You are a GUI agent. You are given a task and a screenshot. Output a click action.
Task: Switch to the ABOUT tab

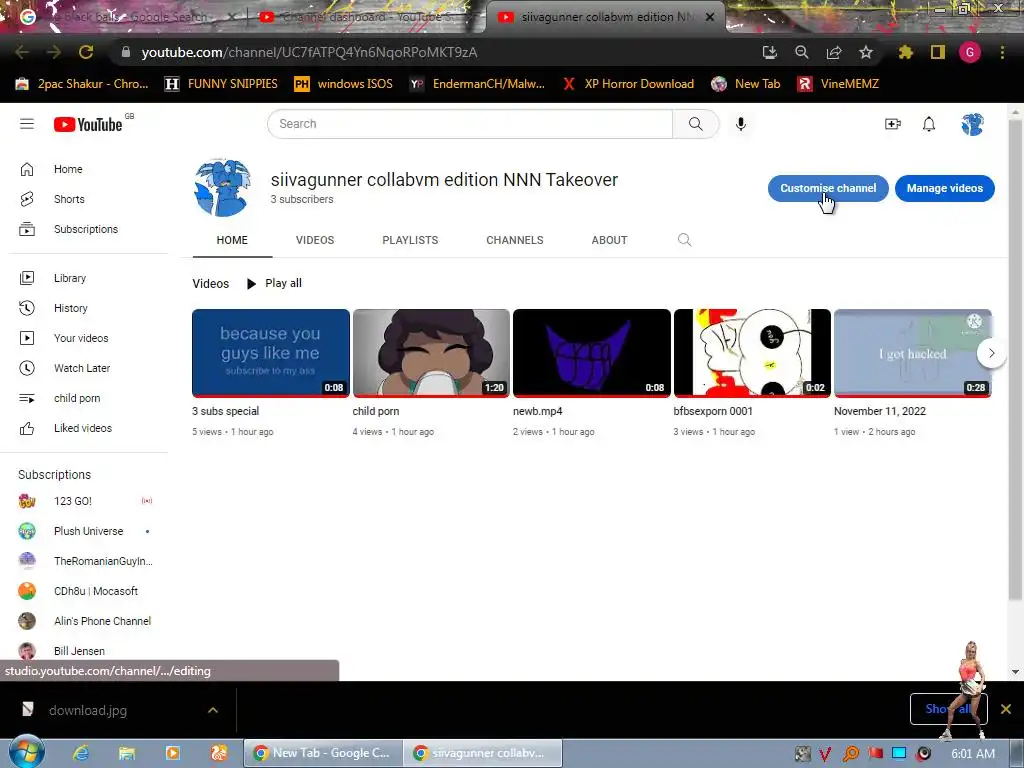609,240
